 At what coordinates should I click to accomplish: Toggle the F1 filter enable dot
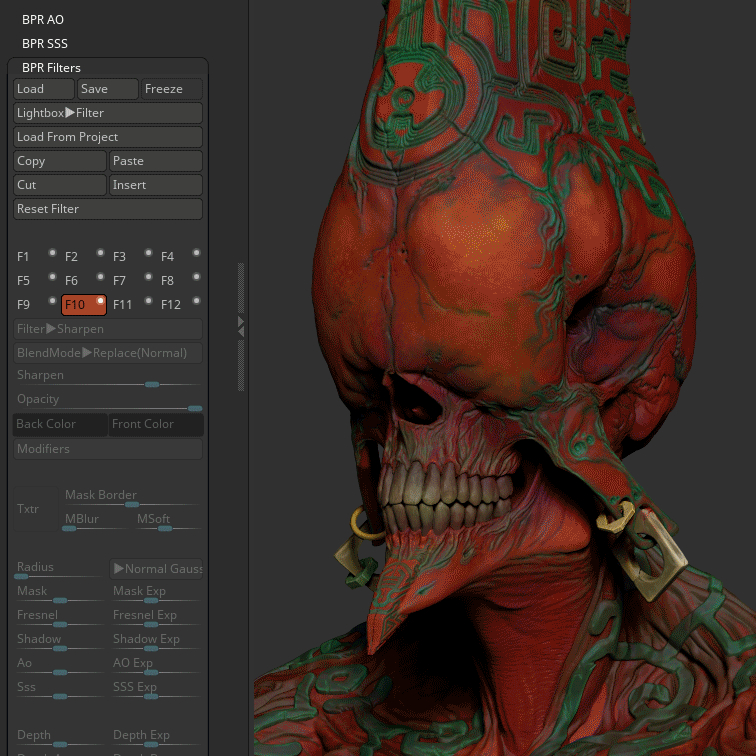click(52, 253)
